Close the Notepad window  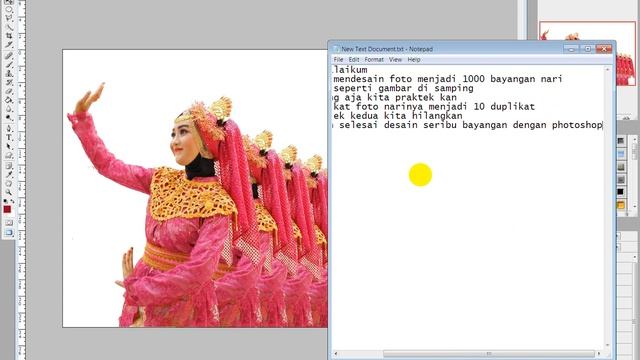coord(604,49)
